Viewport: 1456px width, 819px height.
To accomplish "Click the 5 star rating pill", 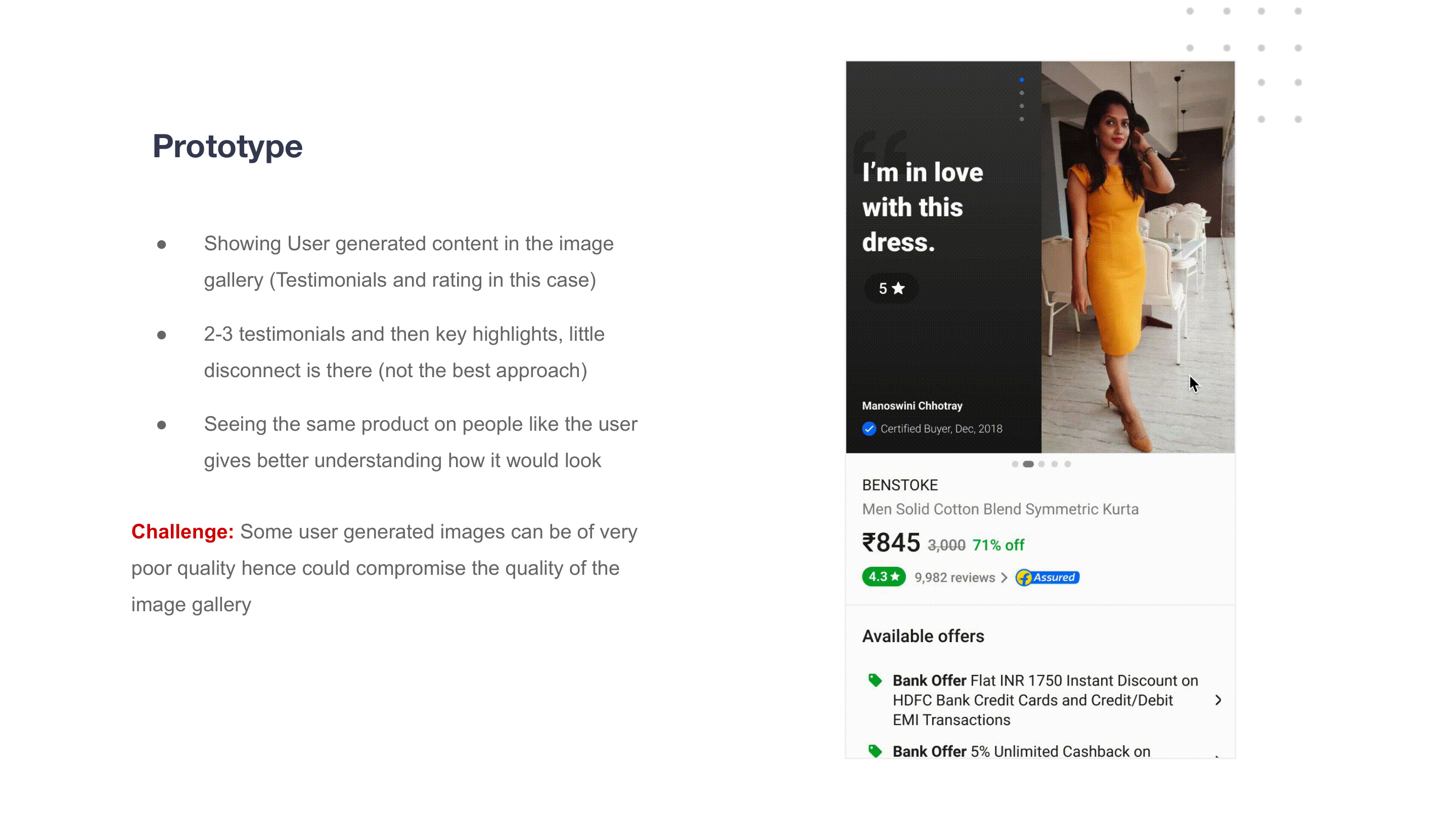I will 891,288.
